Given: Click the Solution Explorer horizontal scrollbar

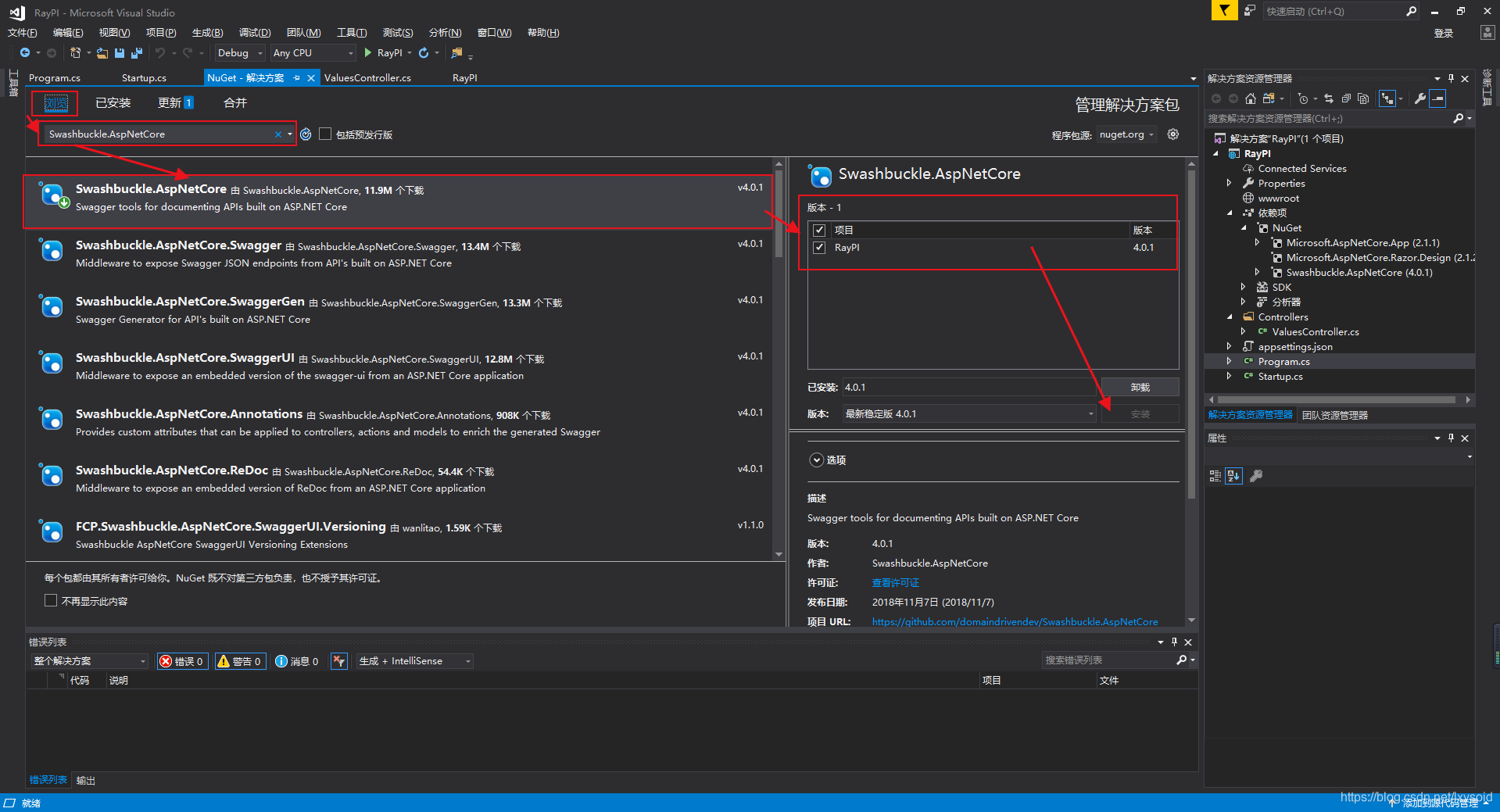Looking at the screenshot, I should click(1337, 400).
